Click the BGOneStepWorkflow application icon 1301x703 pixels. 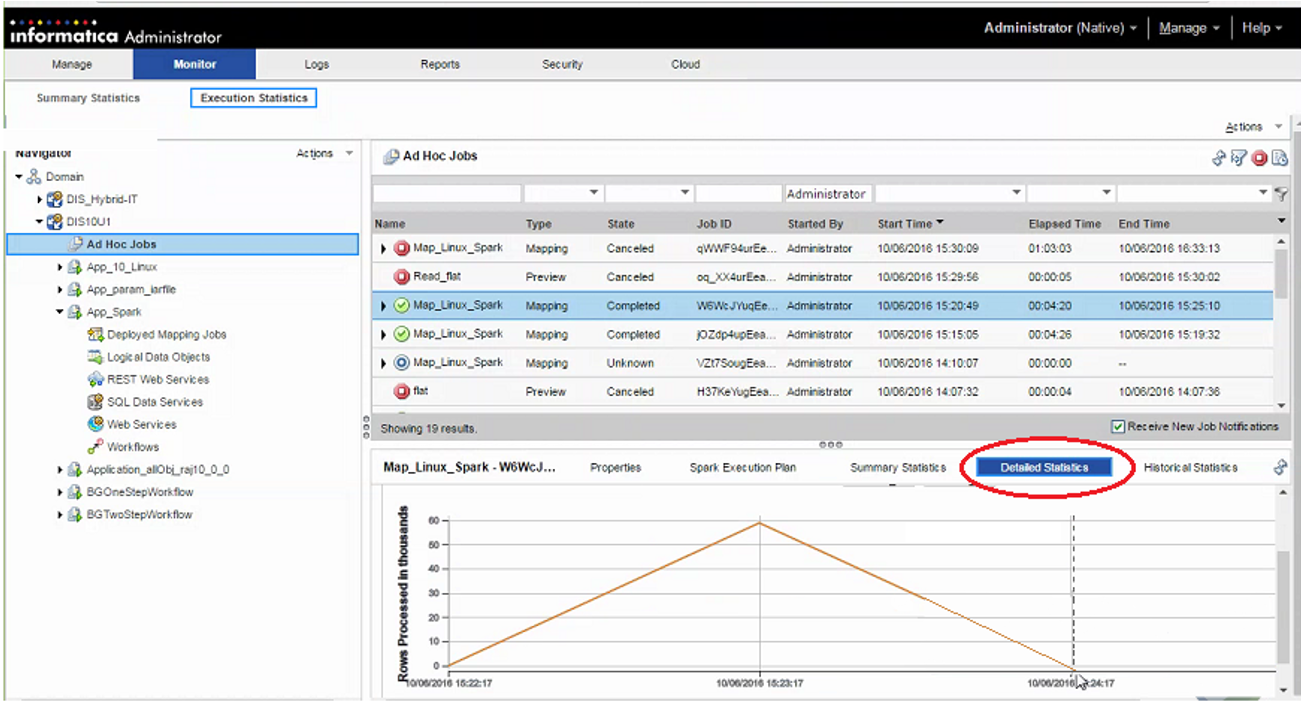[x=75, y=492]
